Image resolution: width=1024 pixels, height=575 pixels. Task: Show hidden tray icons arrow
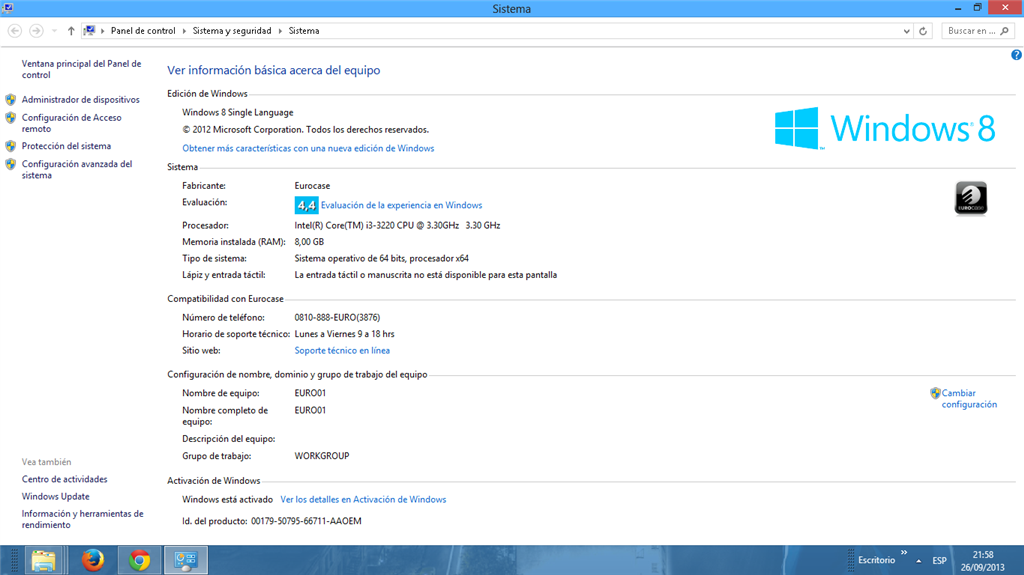919,561
